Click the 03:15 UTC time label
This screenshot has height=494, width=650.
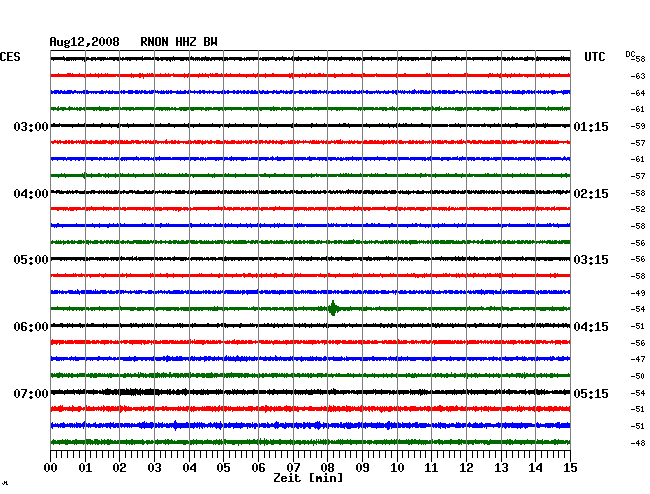(591, 260)
